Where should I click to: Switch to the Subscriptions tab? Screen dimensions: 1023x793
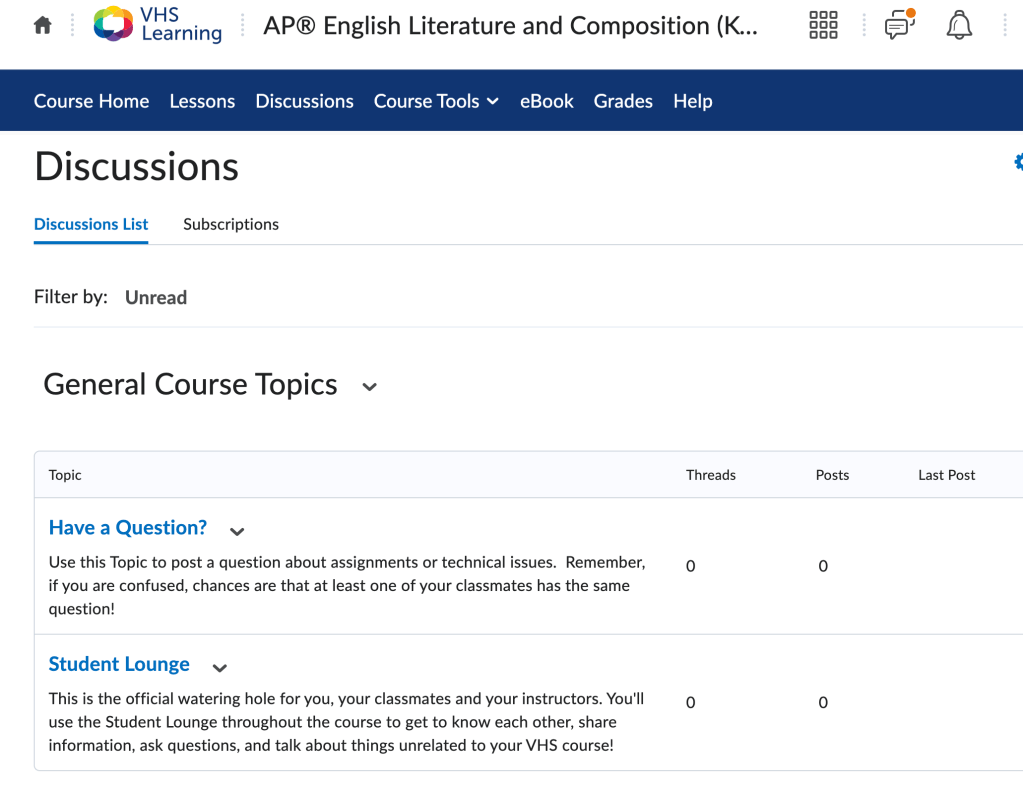pyautogui.click(x=230, y=224)
